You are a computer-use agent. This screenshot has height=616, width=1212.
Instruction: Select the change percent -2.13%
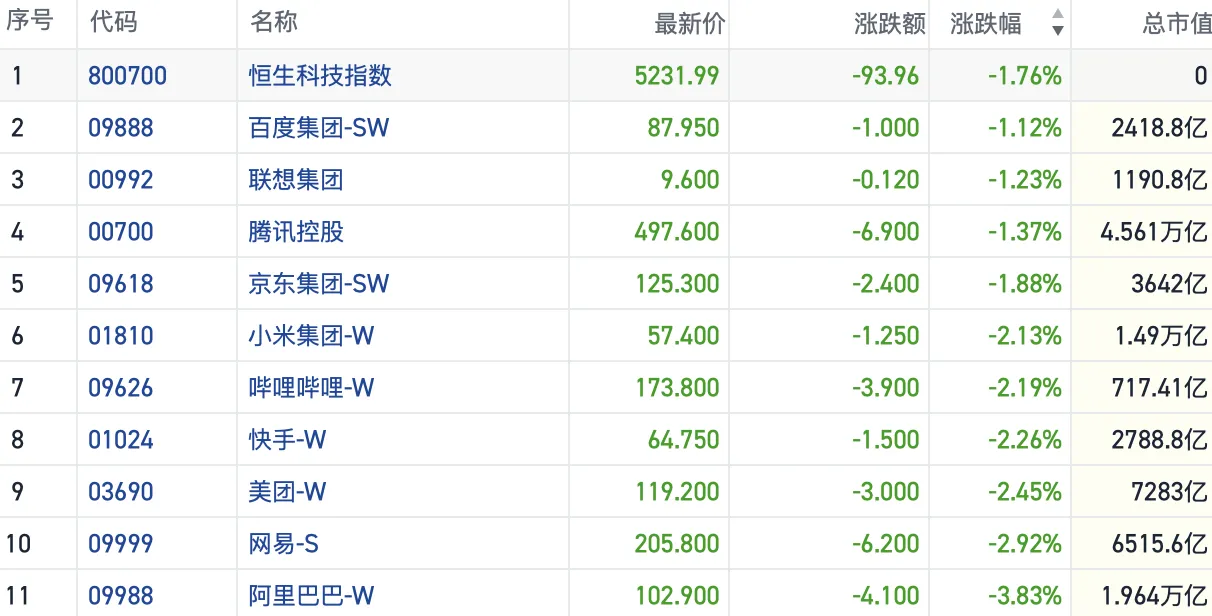point(1024,336)
